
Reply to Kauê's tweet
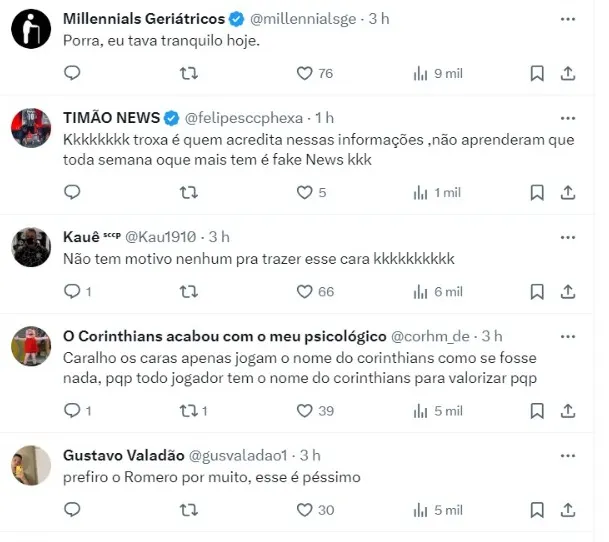click(x=72, y=291)
